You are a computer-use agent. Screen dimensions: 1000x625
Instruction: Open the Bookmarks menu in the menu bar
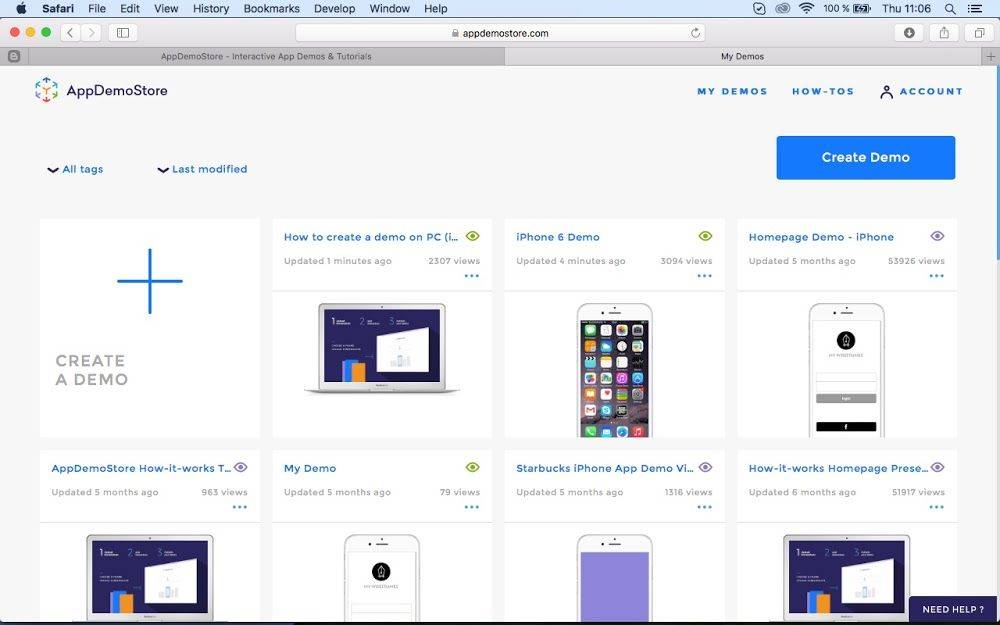271,8
